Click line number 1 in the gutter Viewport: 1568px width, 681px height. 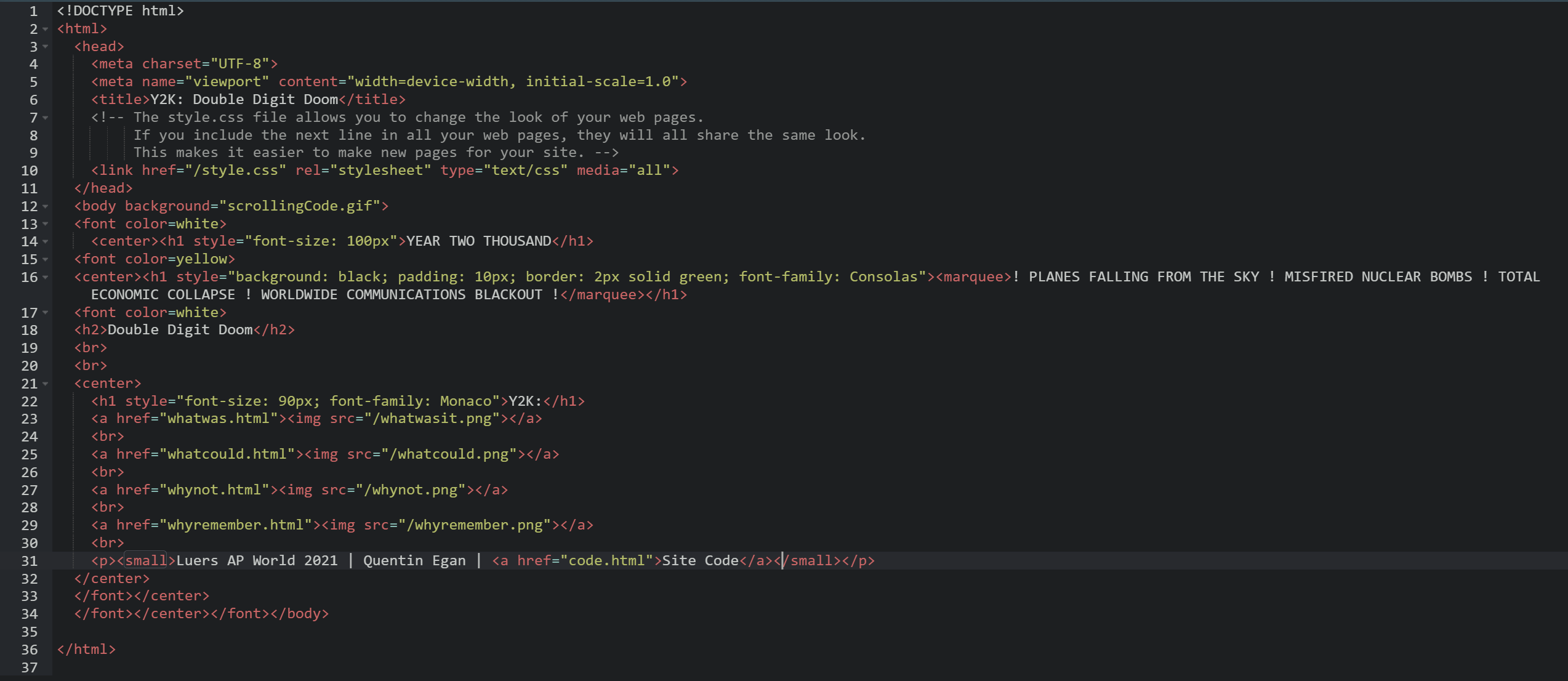[33, 11]
